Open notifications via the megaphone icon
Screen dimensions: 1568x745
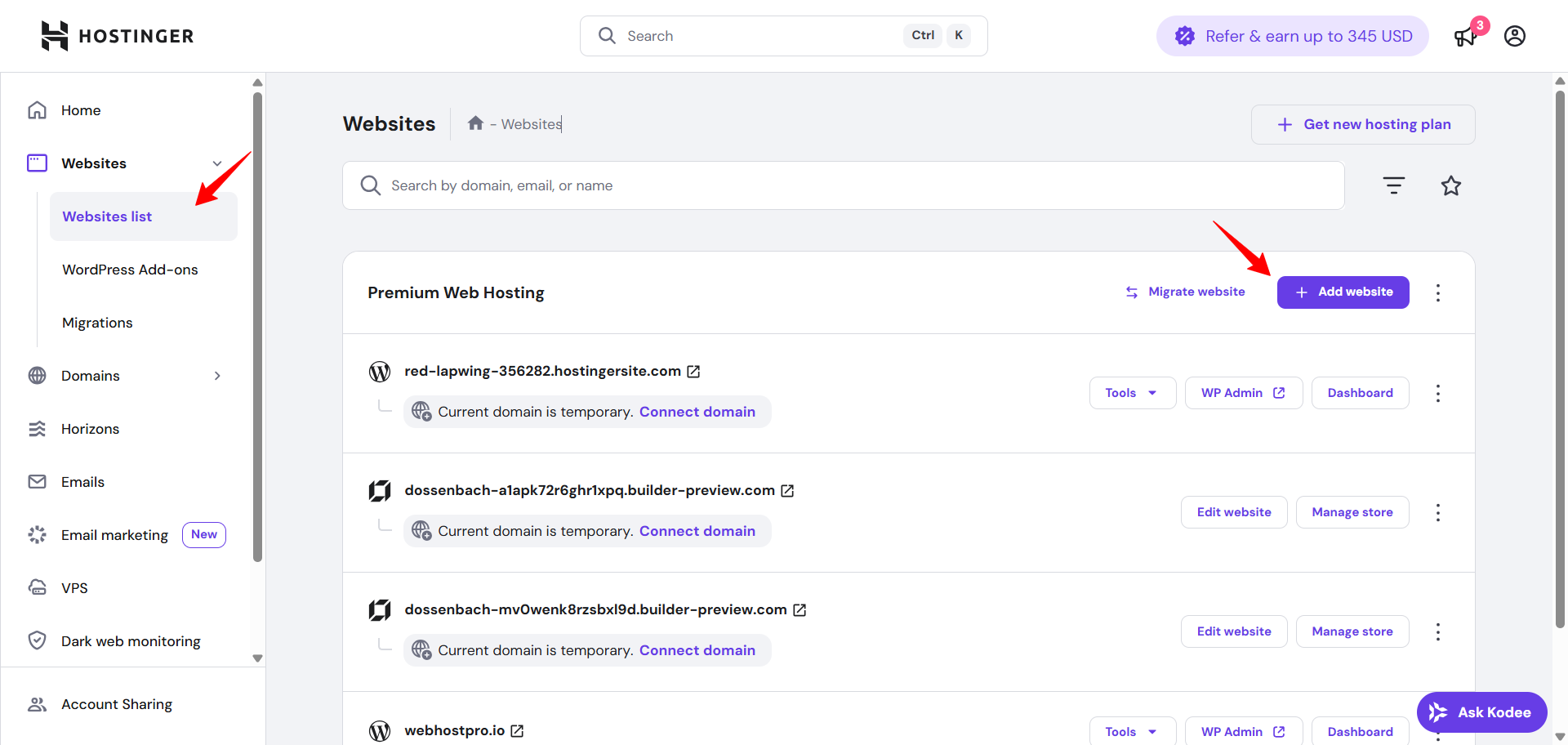[x=1465, y=38]
